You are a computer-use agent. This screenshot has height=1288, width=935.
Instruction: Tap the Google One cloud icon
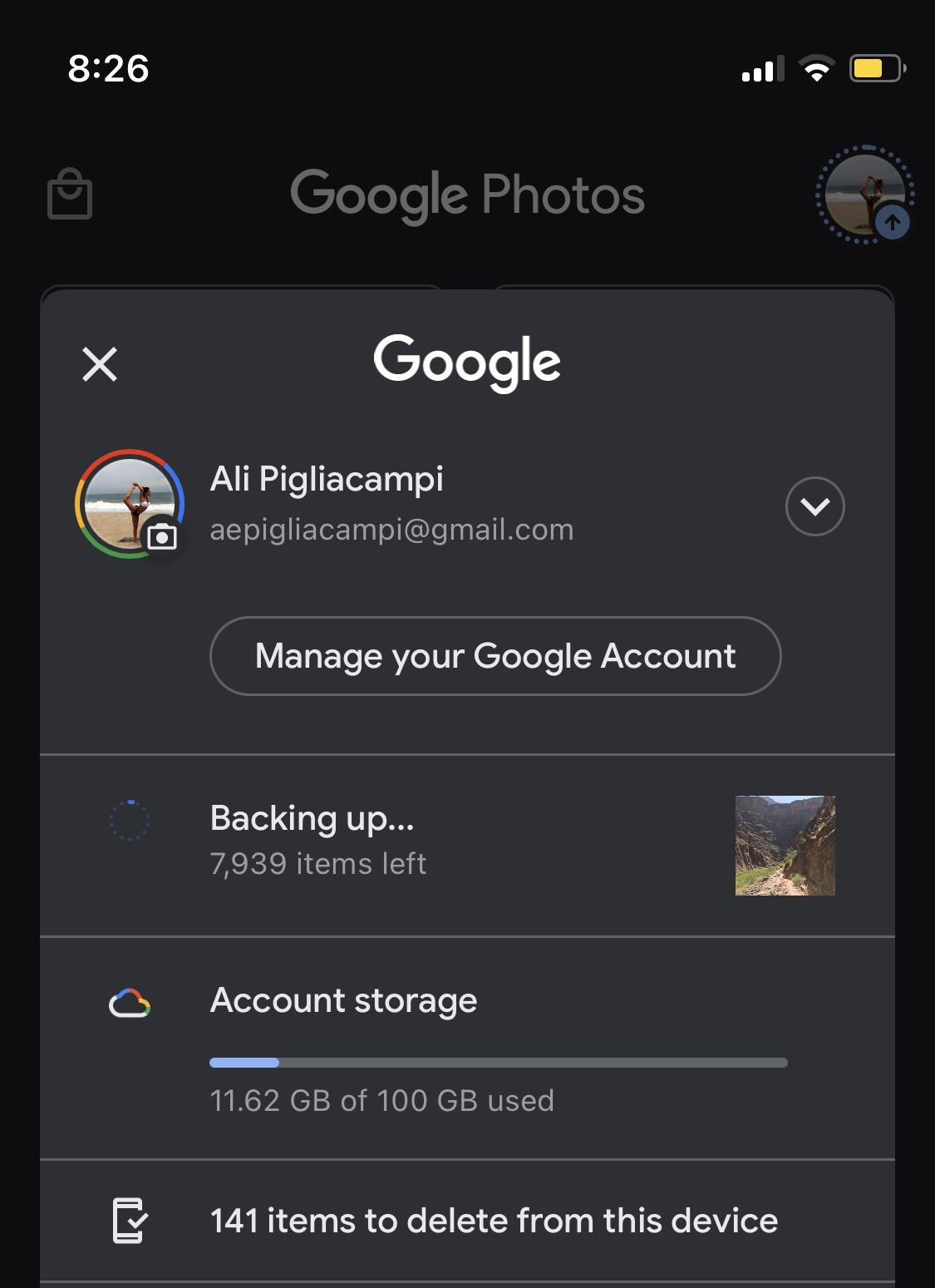pyautogui.click(x=130, y=1004)
